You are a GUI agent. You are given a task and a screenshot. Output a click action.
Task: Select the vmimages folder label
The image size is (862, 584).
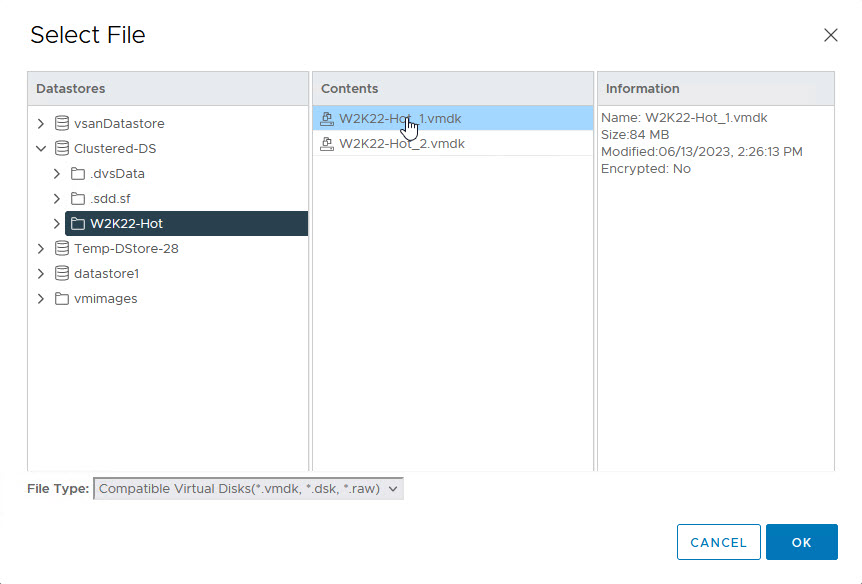tap(105, 299)
